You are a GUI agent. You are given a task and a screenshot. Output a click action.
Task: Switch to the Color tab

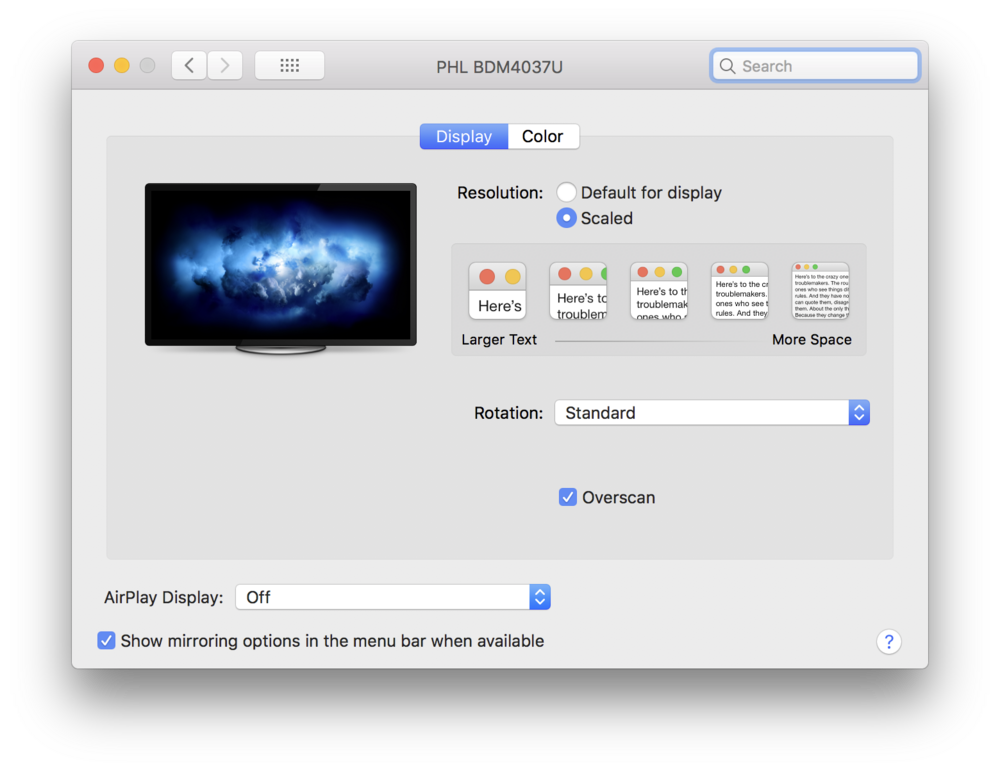pos(542,137)
